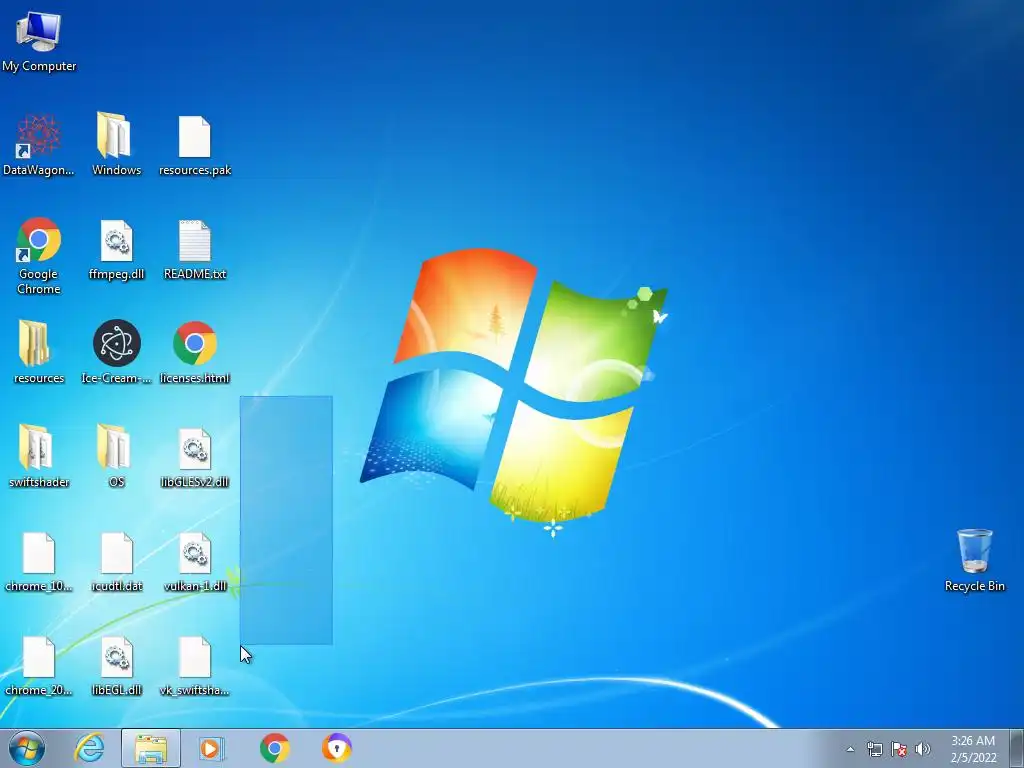1024x768 pixels.
Task: Show hidden system tray icons
Action: (x=850, y=749)
